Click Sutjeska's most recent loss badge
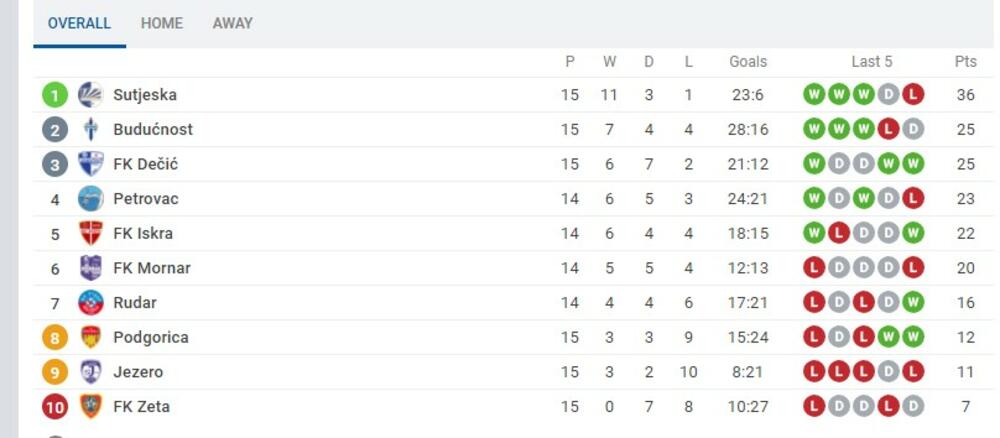This screenshot has width=1000, height=438. coord(912,95)
